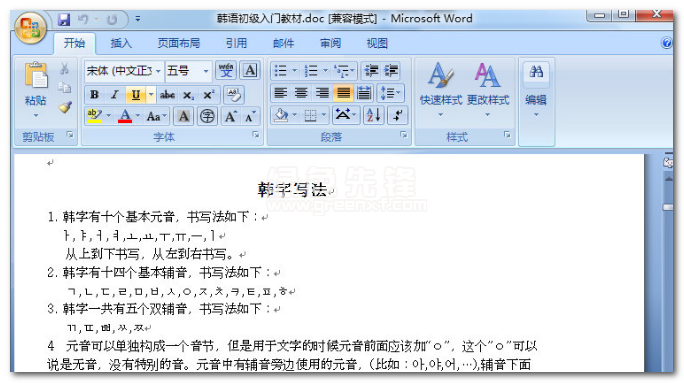Toggle subscript formatting
The width and height of the screenshot is (684, 383).
pos(188,95)
